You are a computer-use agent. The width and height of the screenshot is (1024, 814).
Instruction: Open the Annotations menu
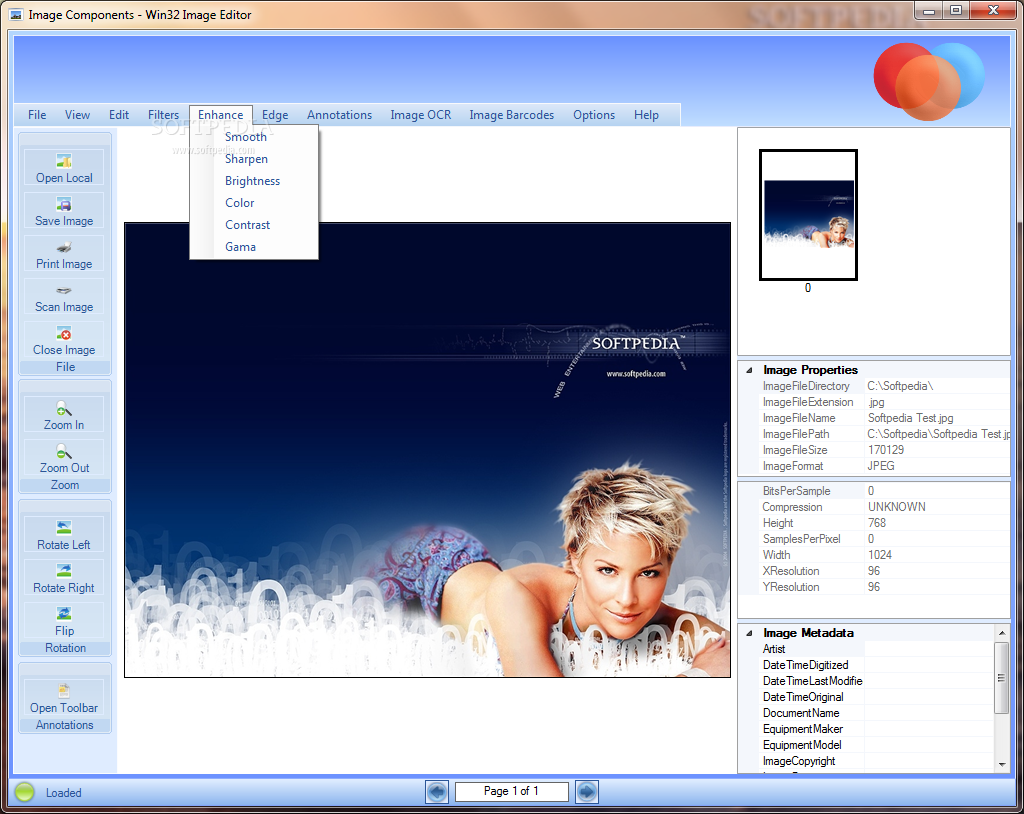(340, 115)
